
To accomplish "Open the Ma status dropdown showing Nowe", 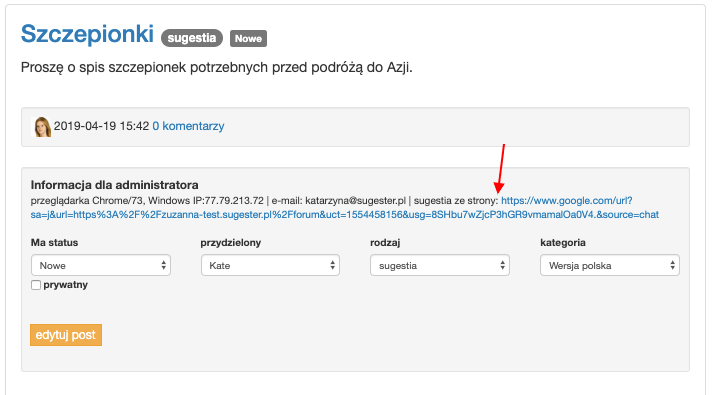I will point(101,265).
